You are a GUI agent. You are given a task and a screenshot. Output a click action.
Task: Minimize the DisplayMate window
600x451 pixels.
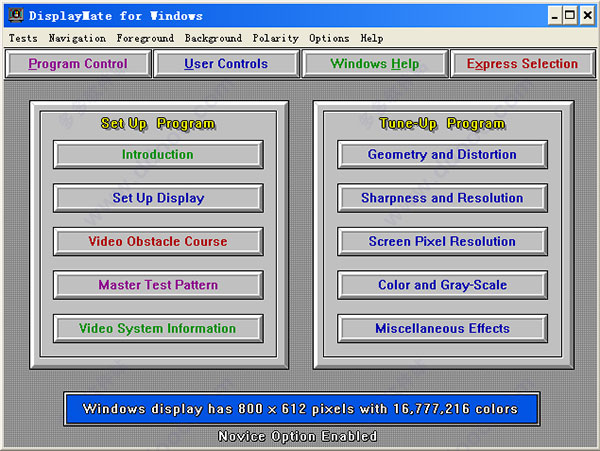coord(554,16)
